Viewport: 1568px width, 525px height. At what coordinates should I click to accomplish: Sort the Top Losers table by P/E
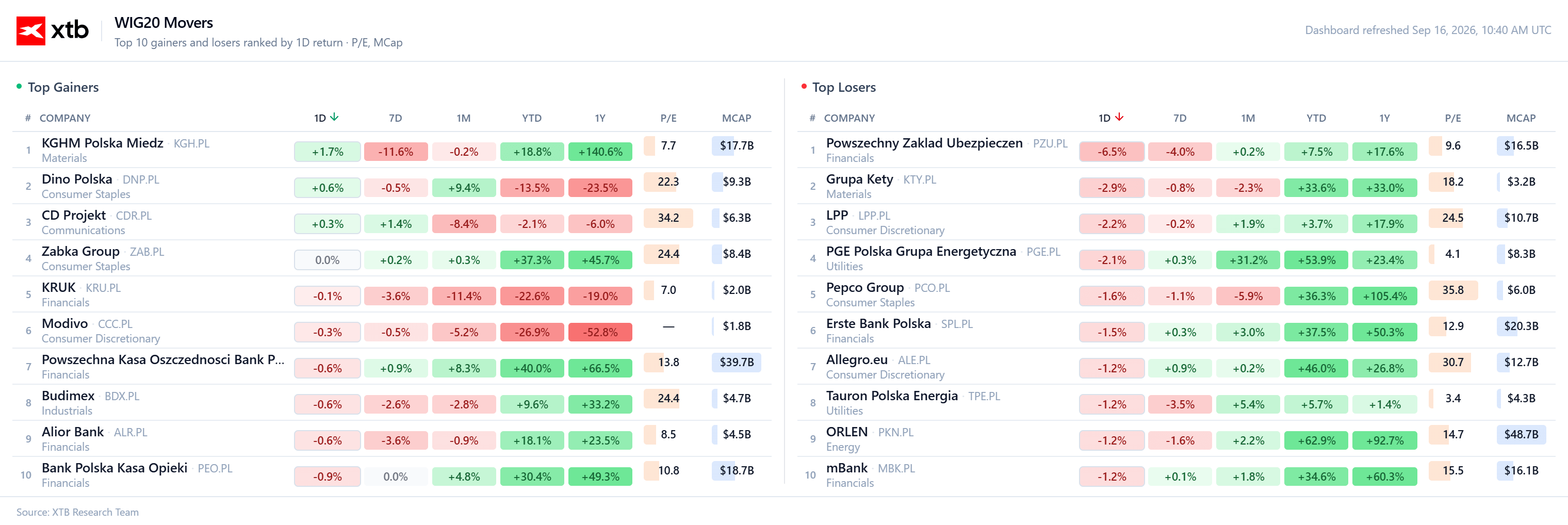(1452, 118)
